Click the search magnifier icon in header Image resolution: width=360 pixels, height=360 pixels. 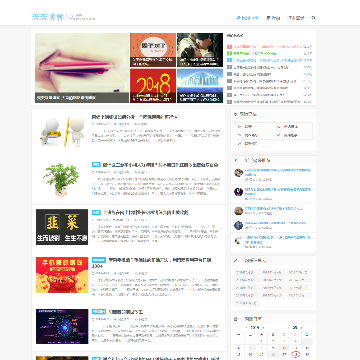pos(313,18)
